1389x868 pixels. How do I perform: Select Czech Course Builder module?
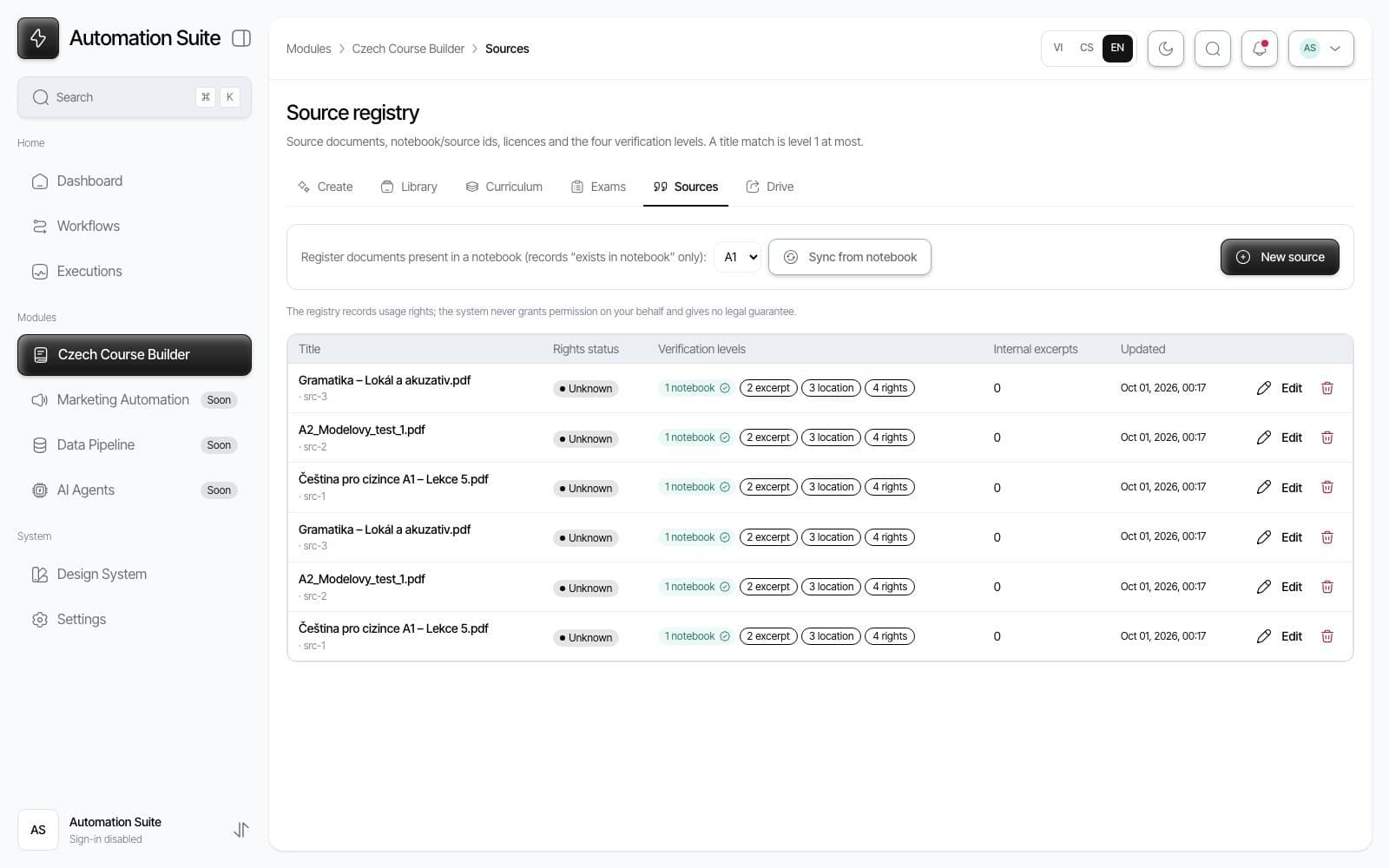pyautogui.click(x=135, y=355)
